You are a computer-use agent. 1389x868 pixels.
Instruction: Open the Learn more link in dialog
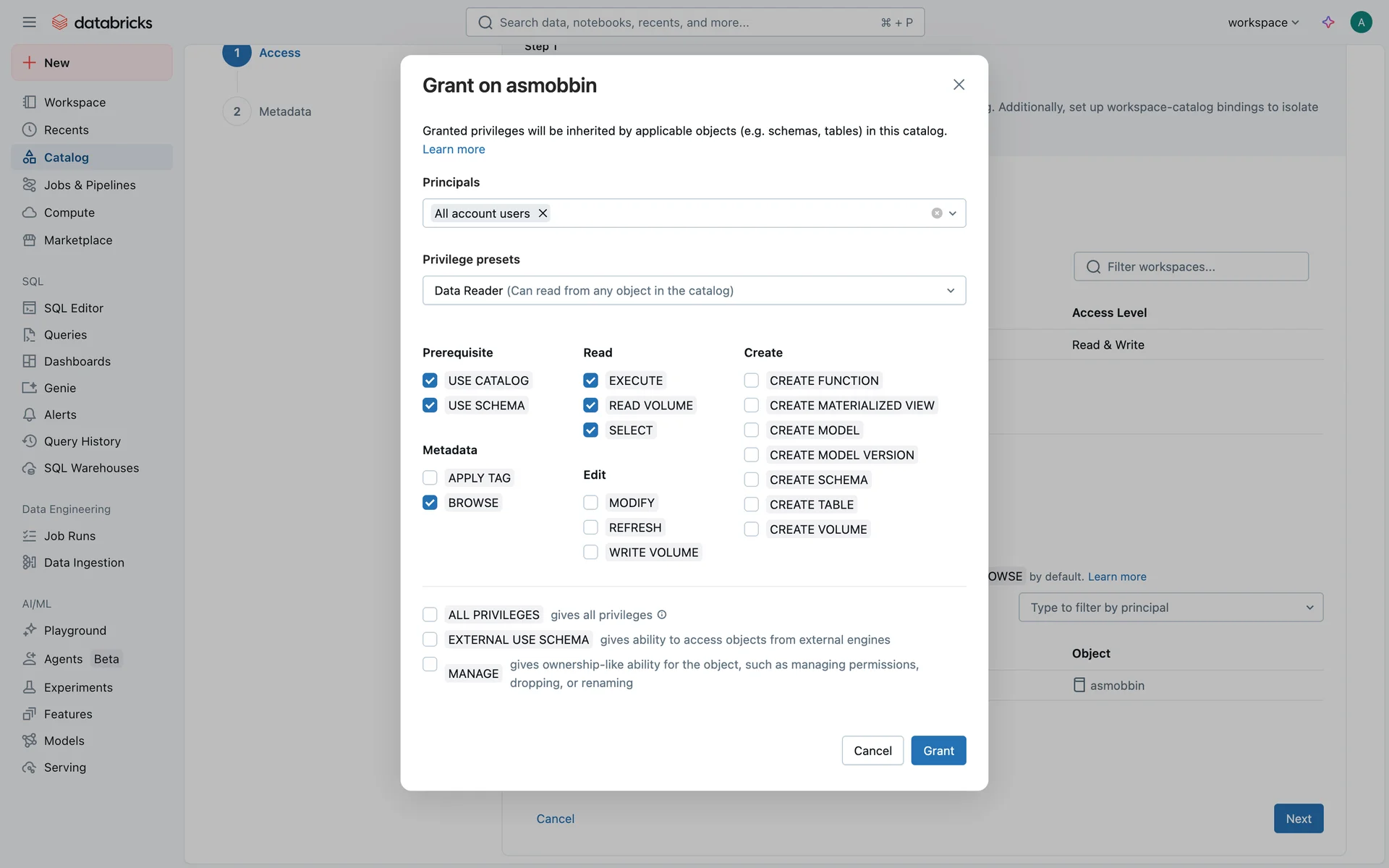pyautogui.click(x=454, y=149)
